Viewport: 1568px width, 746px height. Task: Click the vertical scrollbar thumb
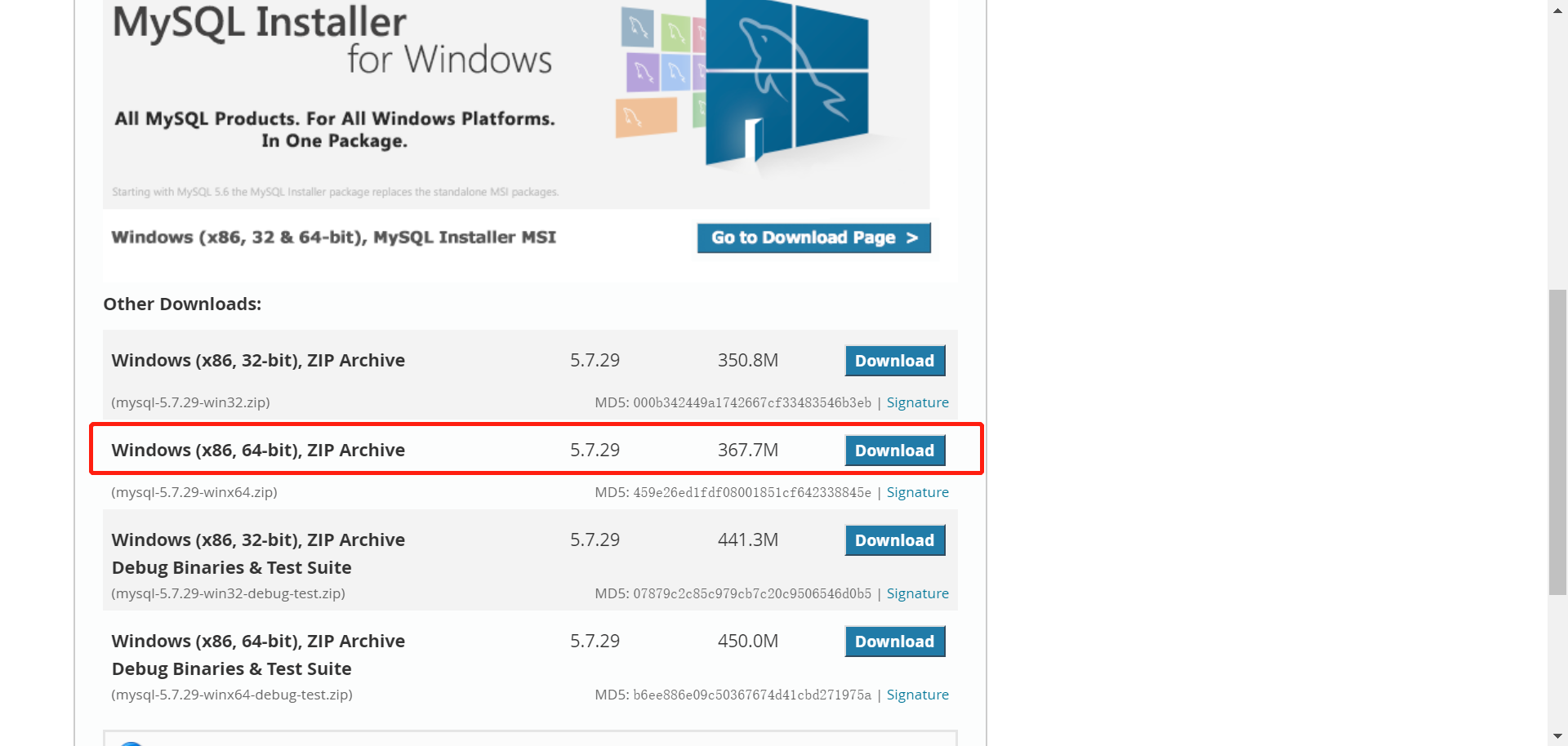pyautogui.click(x=1557, y=441)
